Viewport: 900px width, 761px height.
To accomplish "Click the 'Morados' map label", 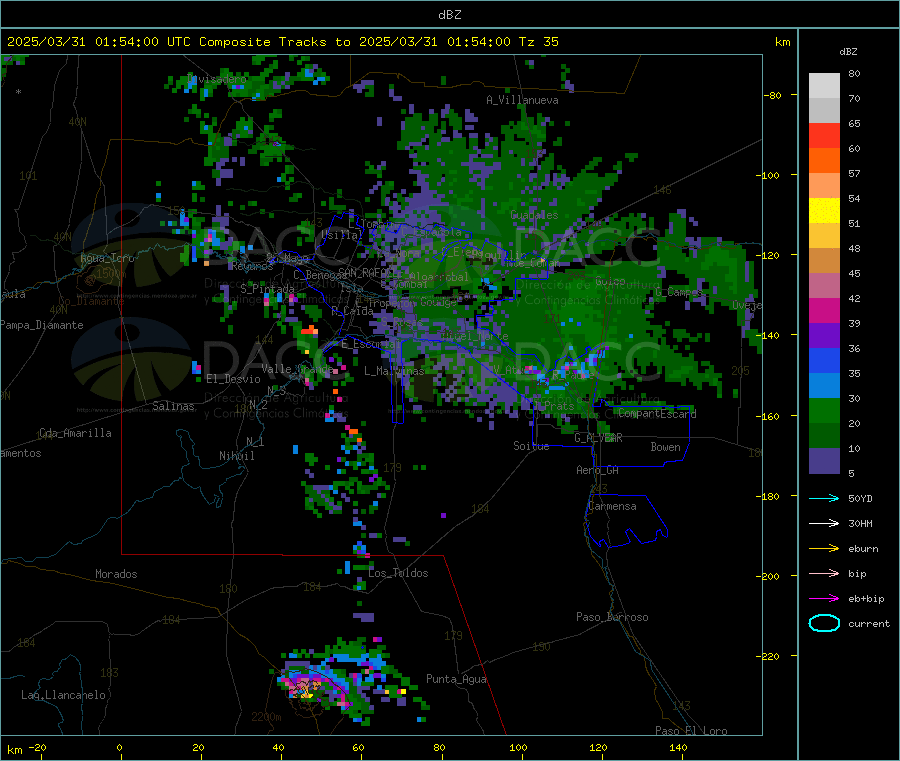I will coord(116,574).
